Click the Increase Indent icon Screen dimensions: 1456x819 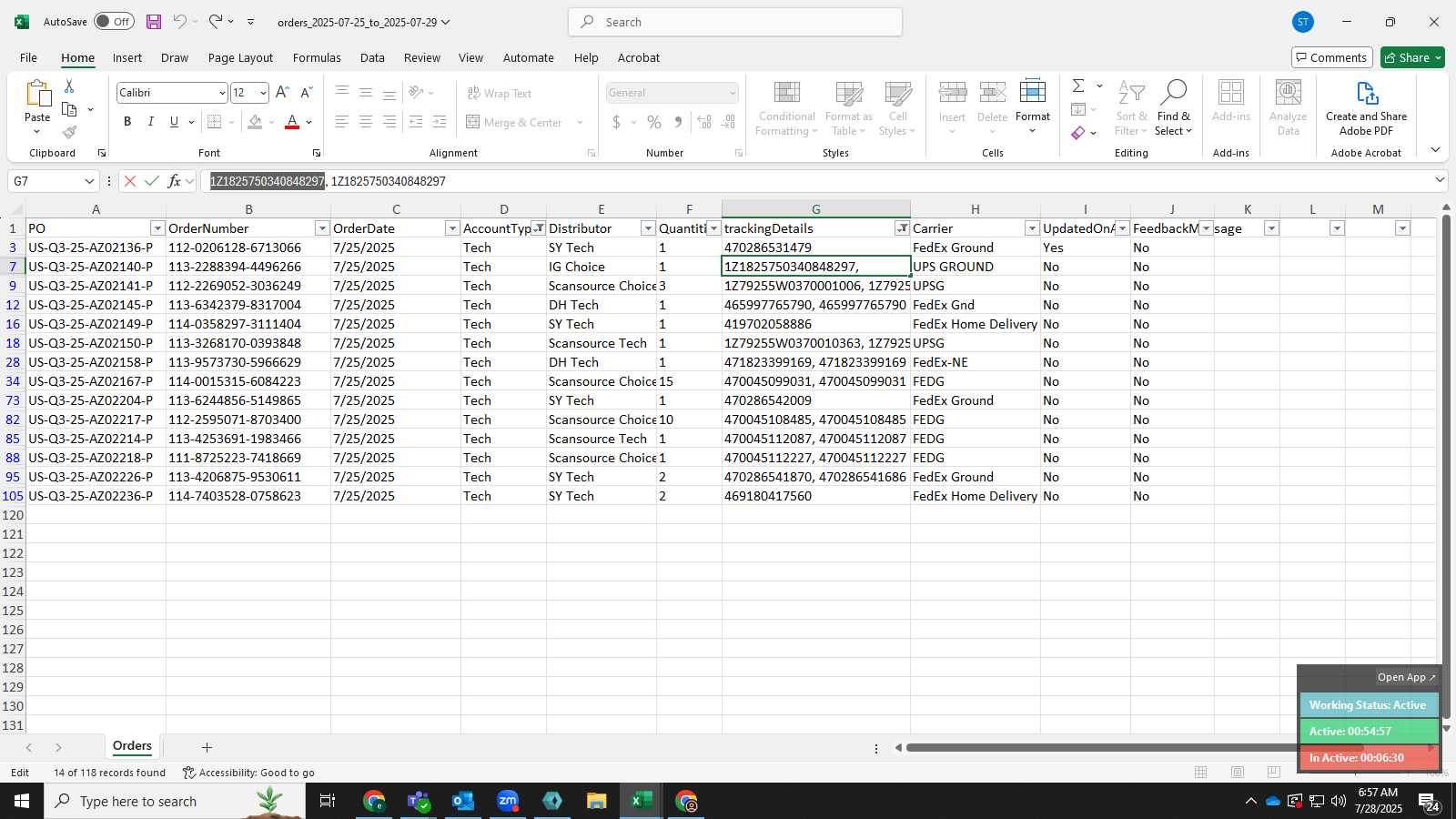coord(440,122)
